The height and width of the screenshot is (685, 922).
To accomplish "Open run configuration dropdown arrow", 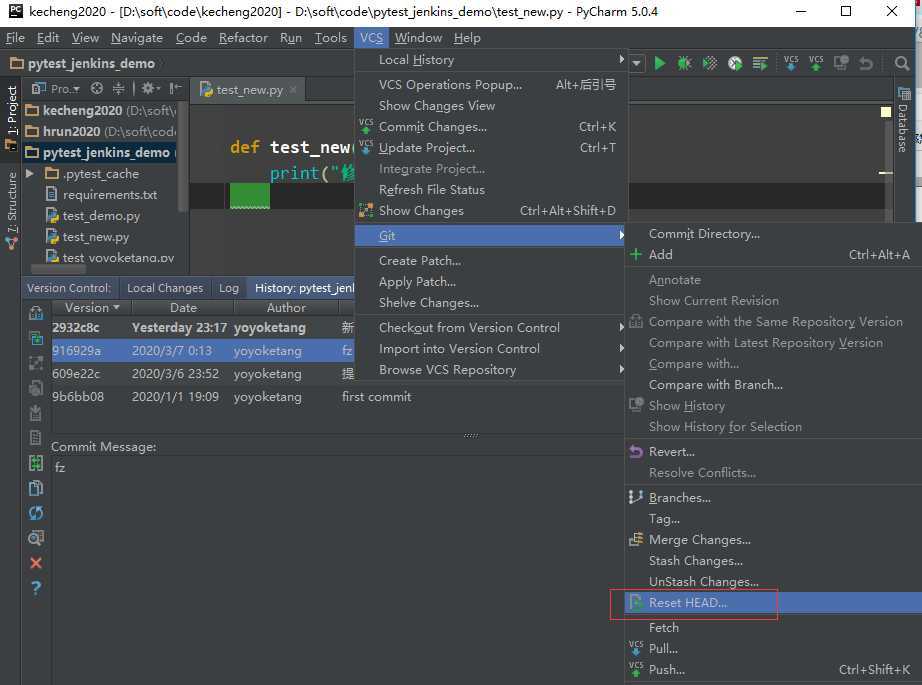I will [637, 63].
